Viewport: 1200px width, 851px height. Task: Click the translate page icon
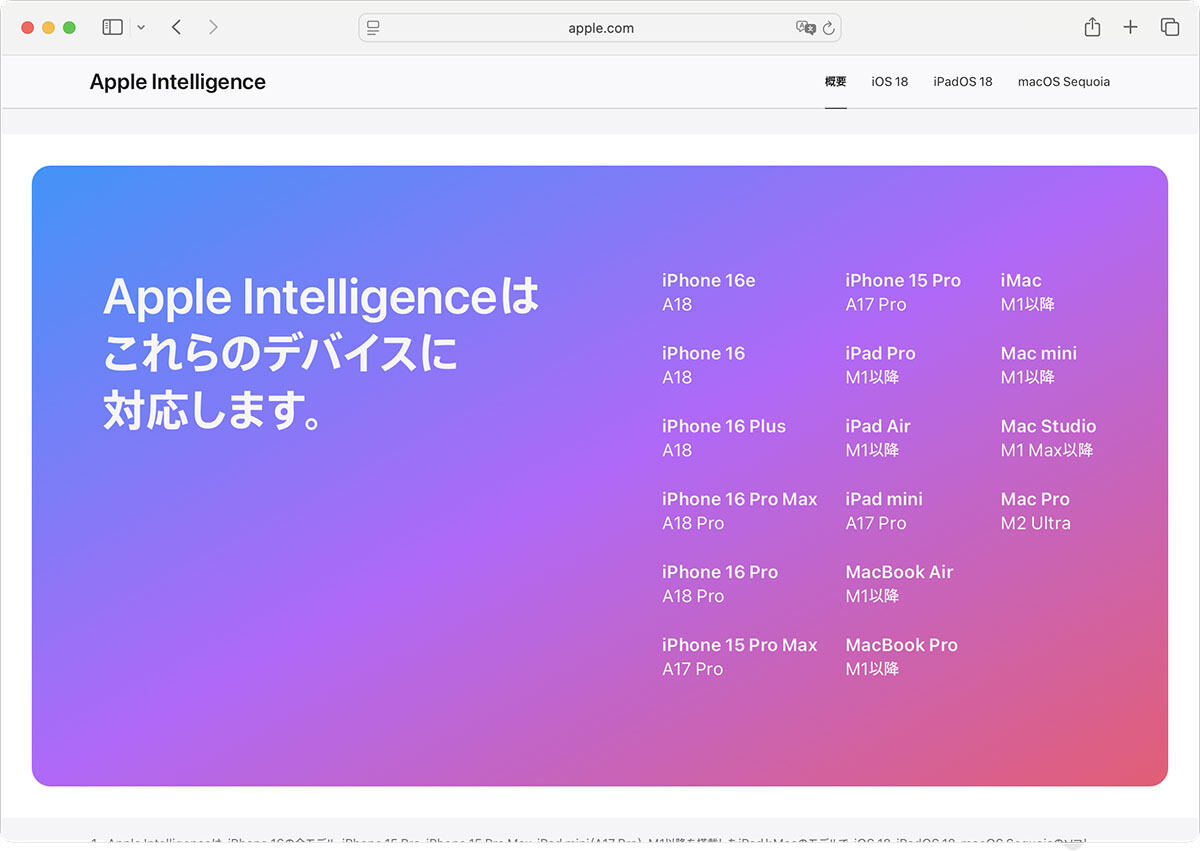coord(805,28)
